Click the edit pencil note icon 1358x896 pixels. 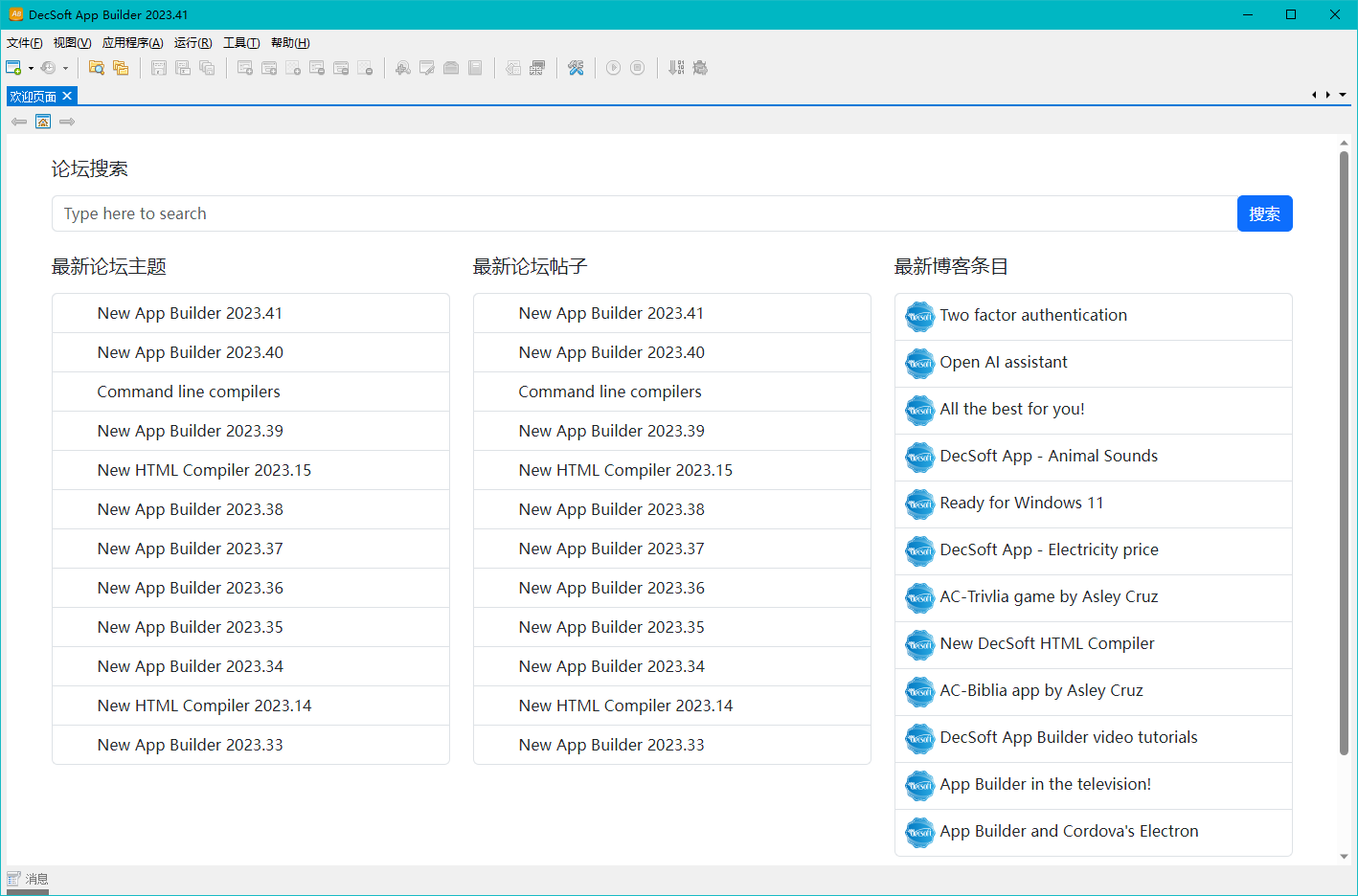click(x=427, y=68)
